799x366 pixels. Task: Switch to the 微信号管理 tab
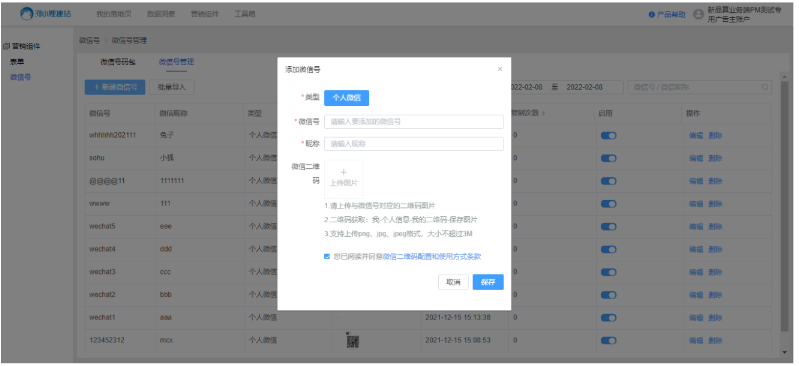176,62
